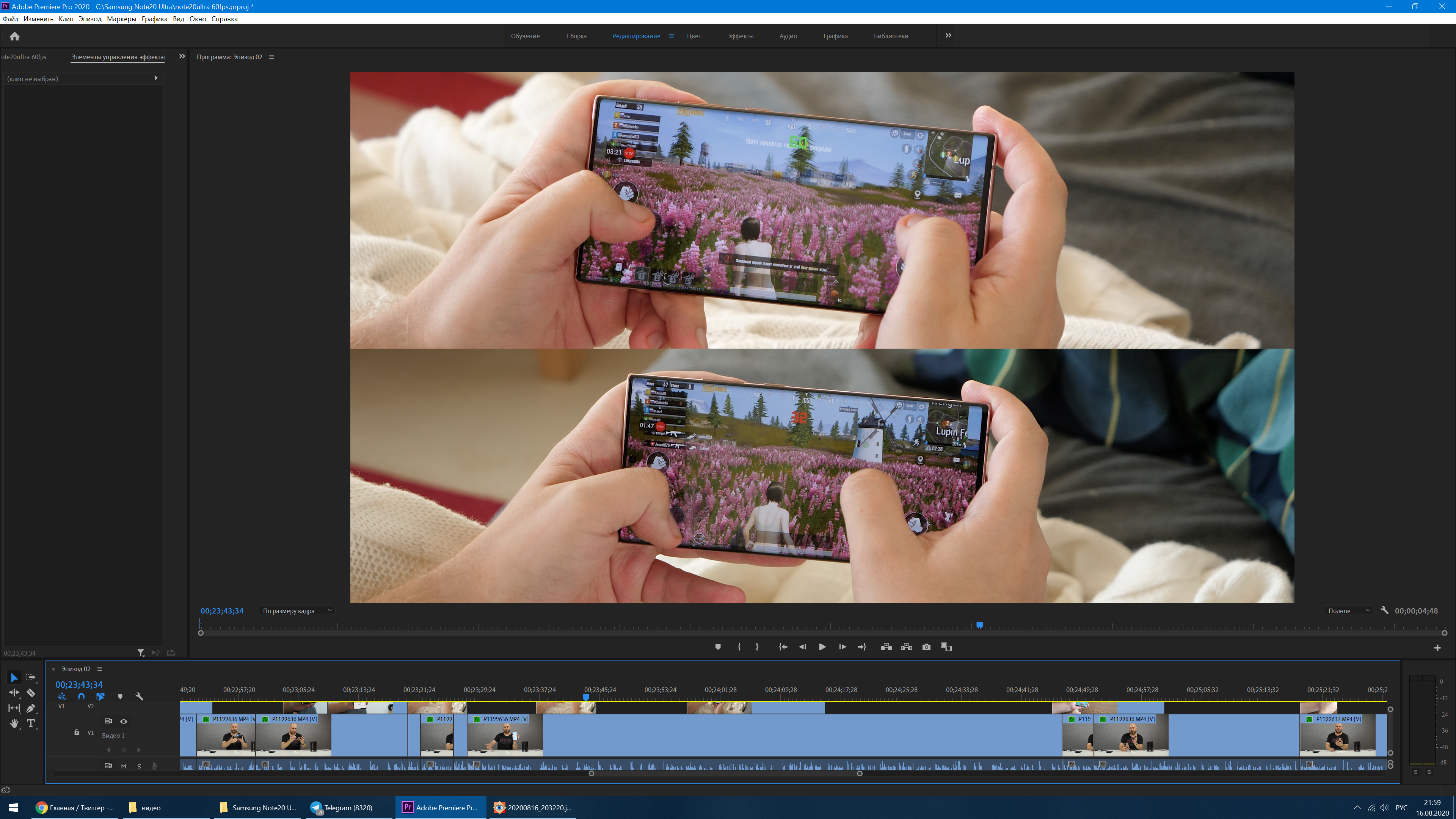Show hidden panel tabs next to Effect Controls
This screenshot has height=819, width=1456.
pyautogui.click(x=182, y=56)
